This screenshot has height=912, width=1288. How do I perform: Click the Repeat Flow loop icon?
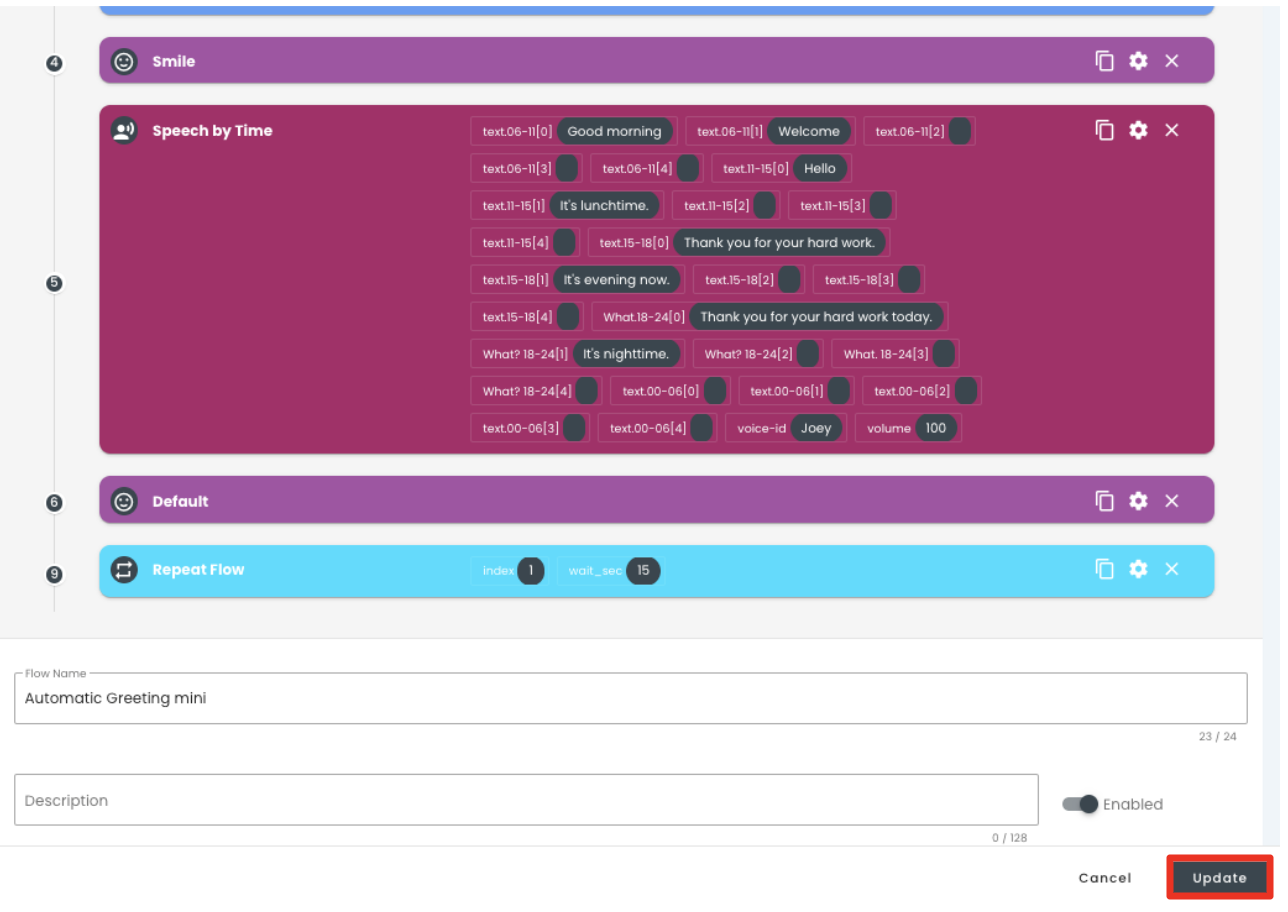coord(124,570)
